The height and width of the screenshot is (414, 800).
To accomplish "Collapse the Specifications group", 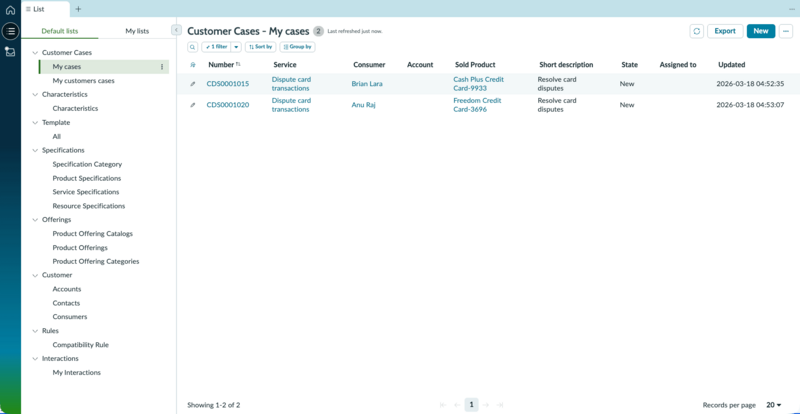I will coord(35,150).
